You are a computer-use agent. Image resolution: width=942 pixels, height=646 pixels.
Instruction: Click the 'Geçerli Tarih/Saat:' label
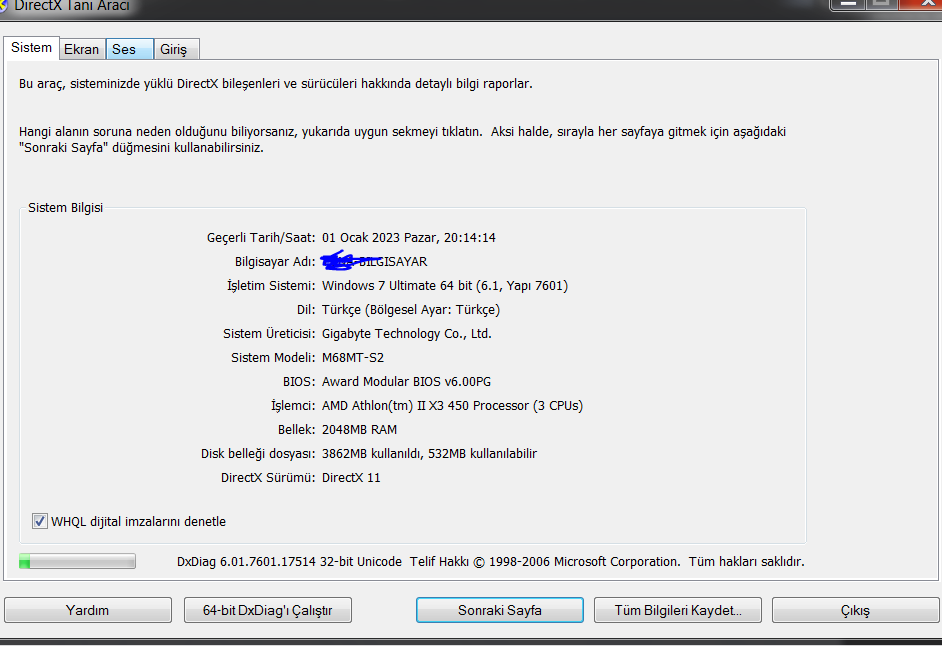[x=261, y=237]
